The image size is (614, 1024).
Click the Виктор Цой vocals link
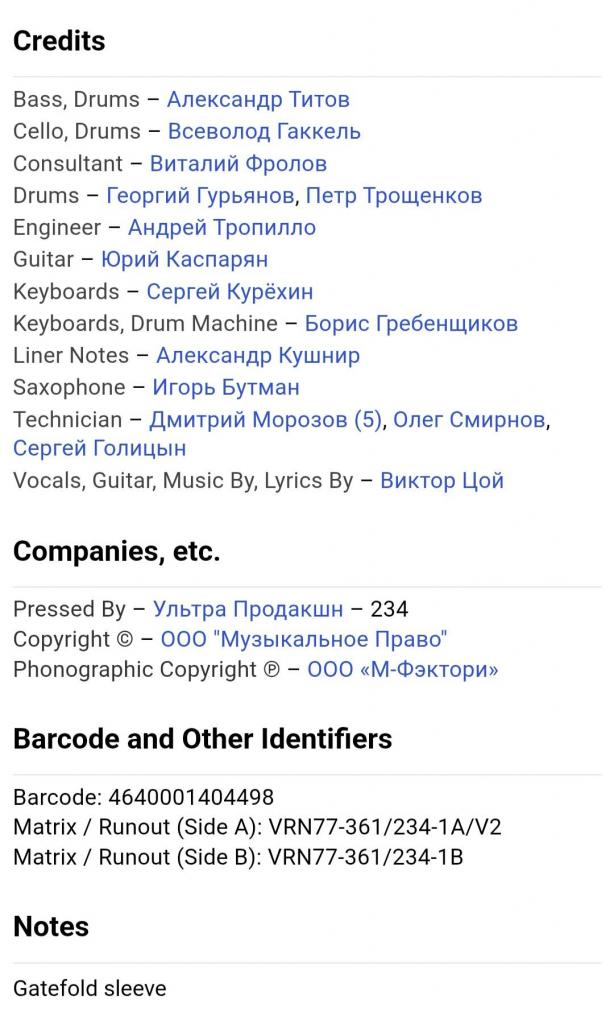[x=442, y=481]
